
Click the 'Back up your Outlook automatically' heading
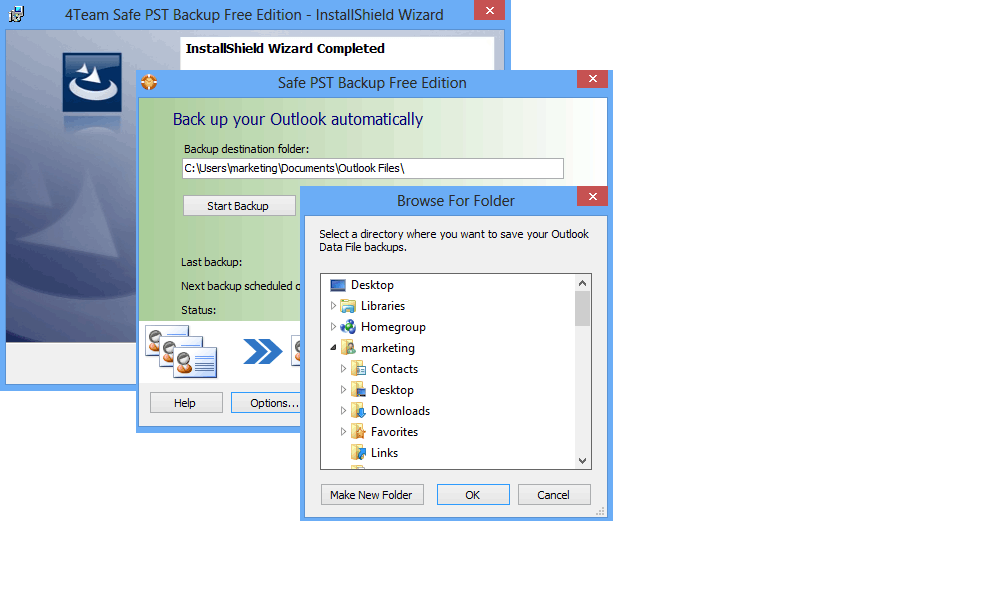(298, 120)
